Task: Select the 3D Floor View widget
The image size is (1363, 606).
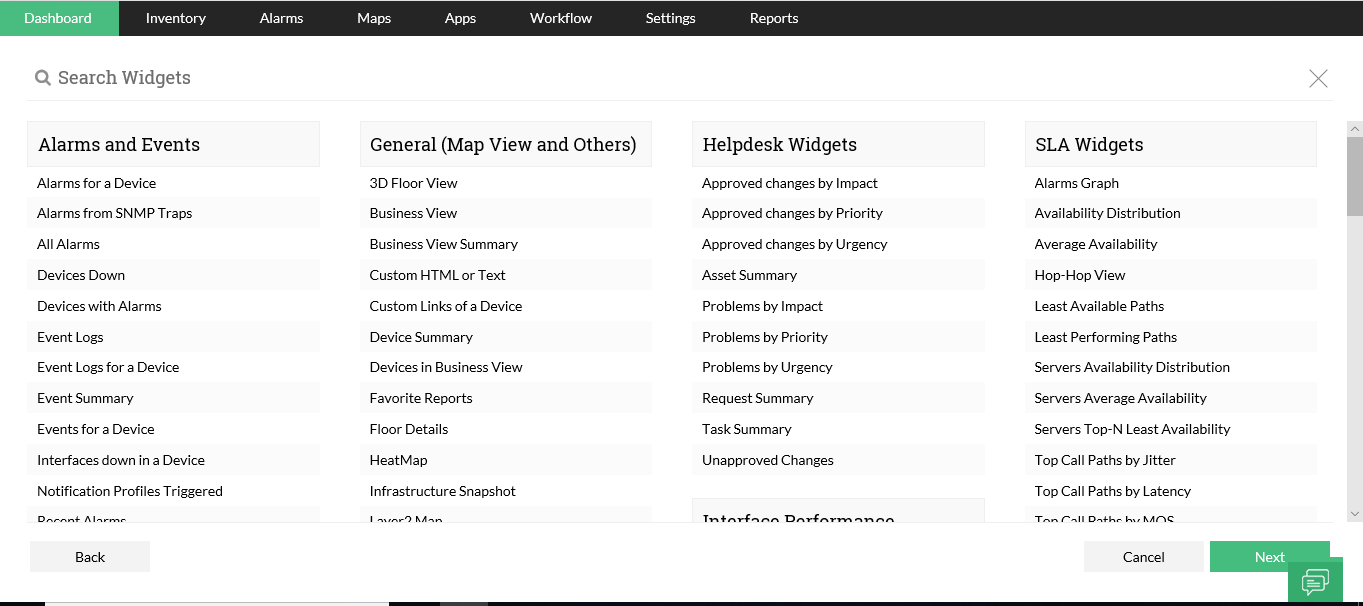Action: pos(413,183)
